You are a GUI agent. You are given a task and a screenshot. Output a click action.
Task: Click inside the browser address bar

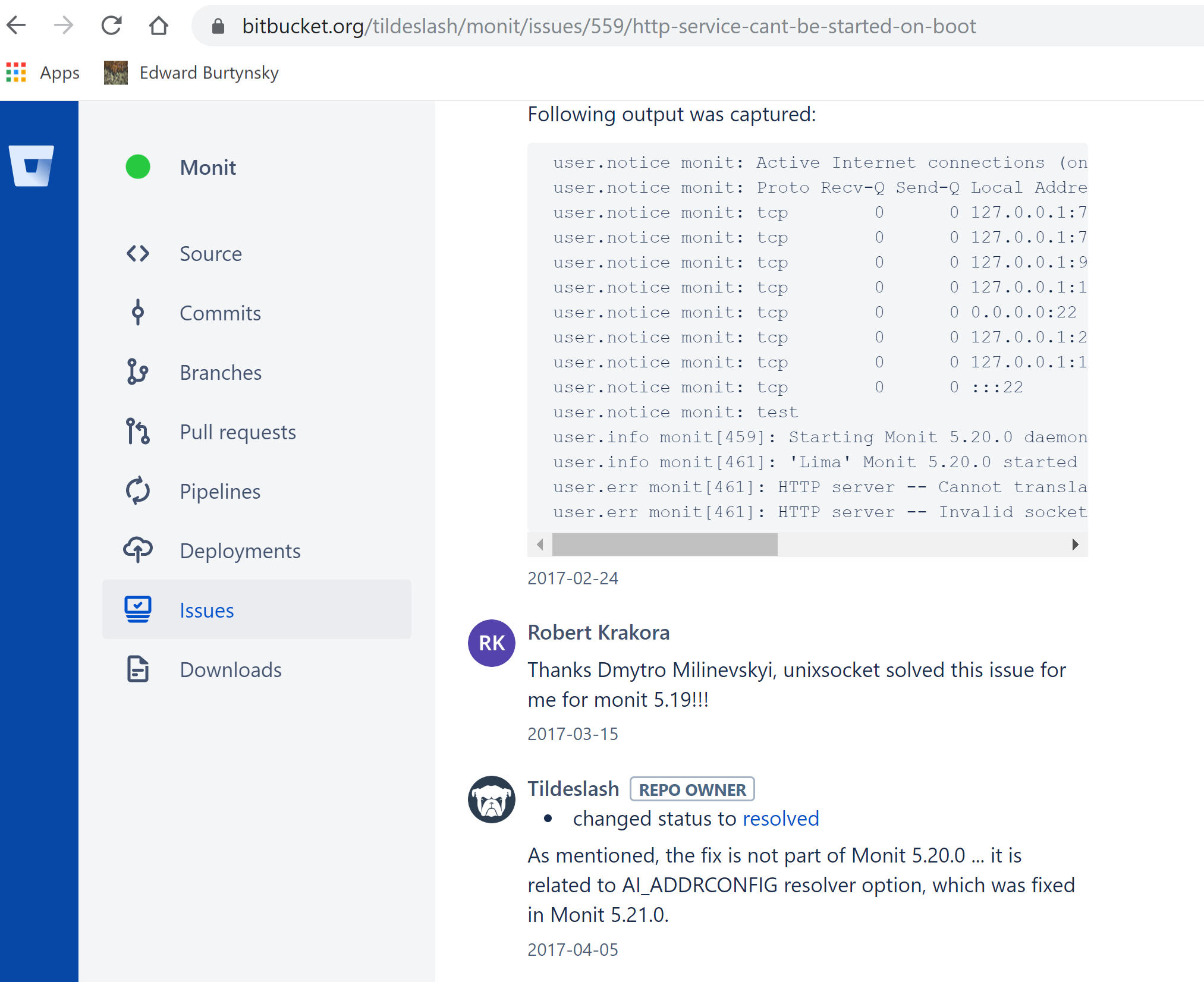[595, 26]
